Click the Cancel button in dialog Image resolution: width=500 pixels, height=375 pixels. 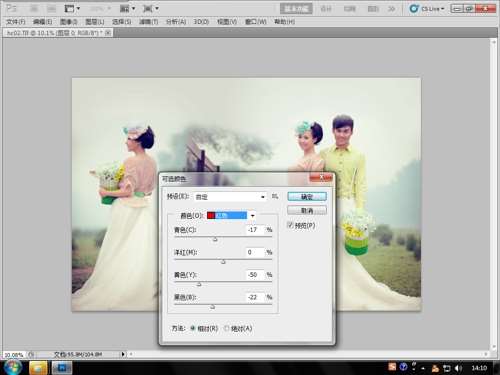click(307, 210)
